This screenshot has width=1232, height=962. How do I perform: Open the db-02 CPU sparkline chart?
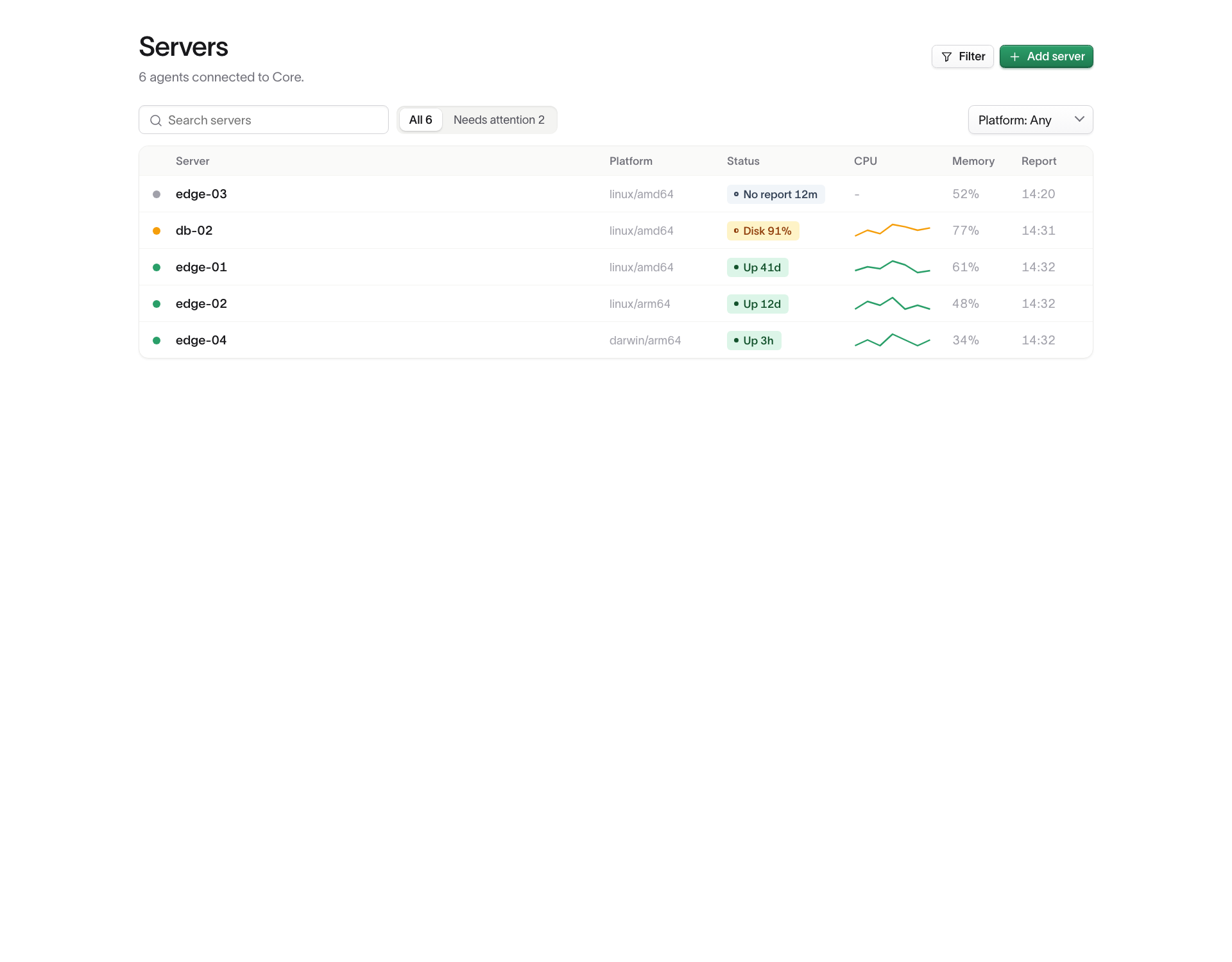(x=892, y=230)
